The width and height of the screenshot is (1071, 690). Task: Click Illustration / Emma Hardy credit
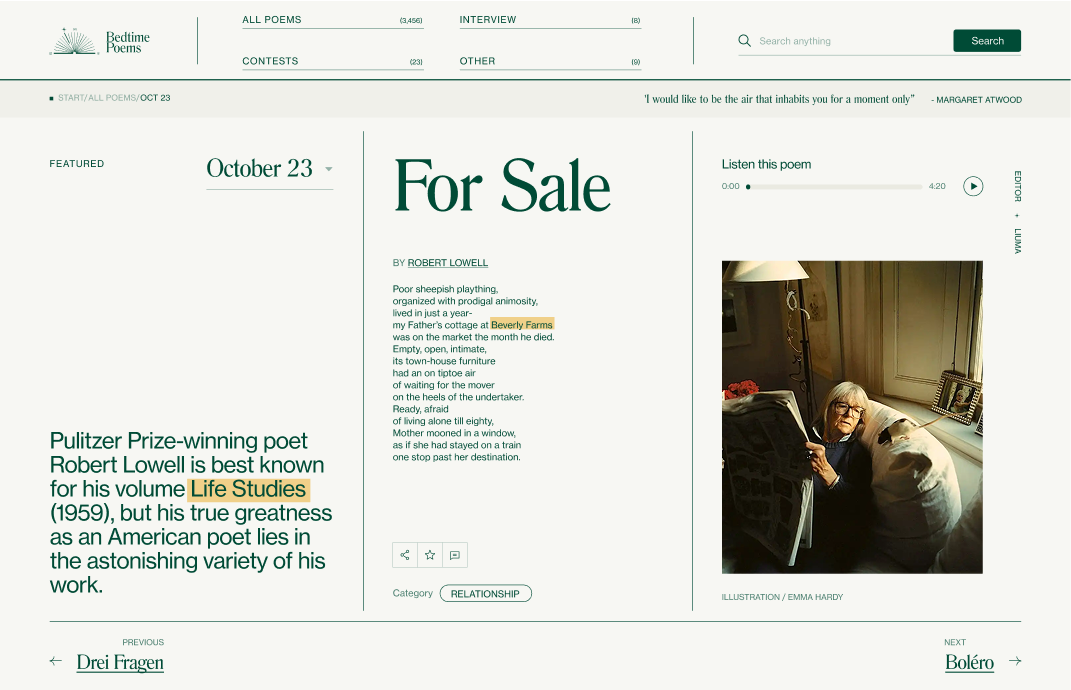pos(782,597)
